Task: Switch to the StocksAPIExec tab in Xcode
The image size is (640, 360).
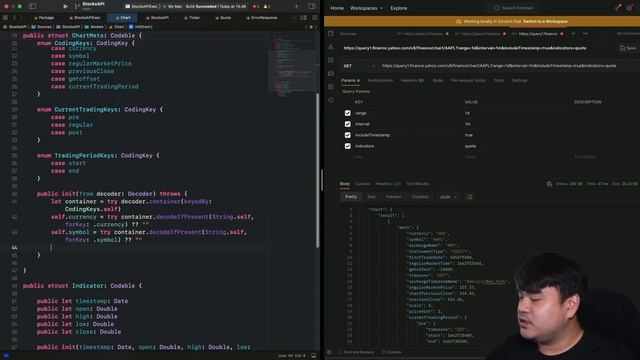Action: (84, 18)
